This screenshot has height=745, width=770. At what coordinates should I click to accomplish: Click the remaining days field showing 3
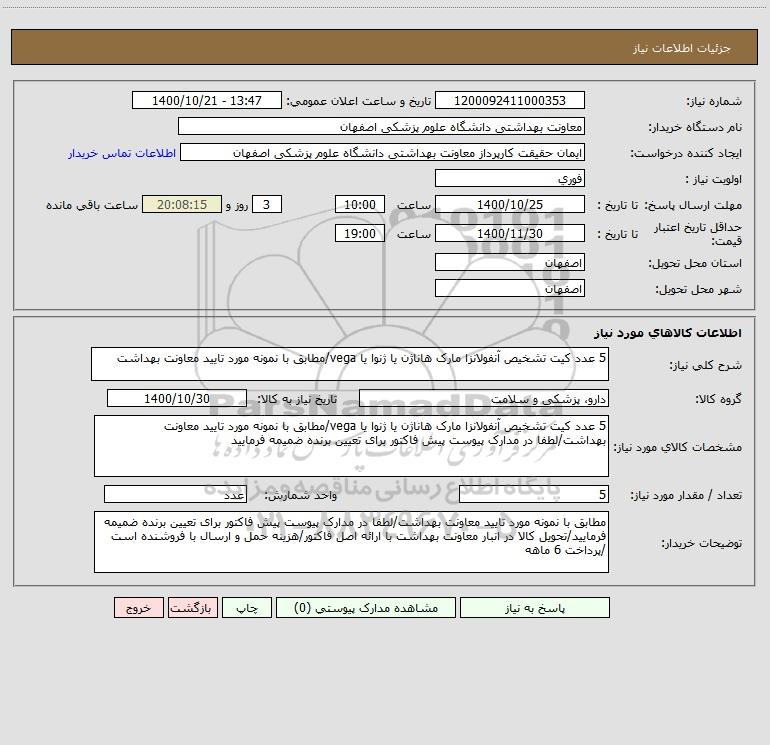(267, 204)
